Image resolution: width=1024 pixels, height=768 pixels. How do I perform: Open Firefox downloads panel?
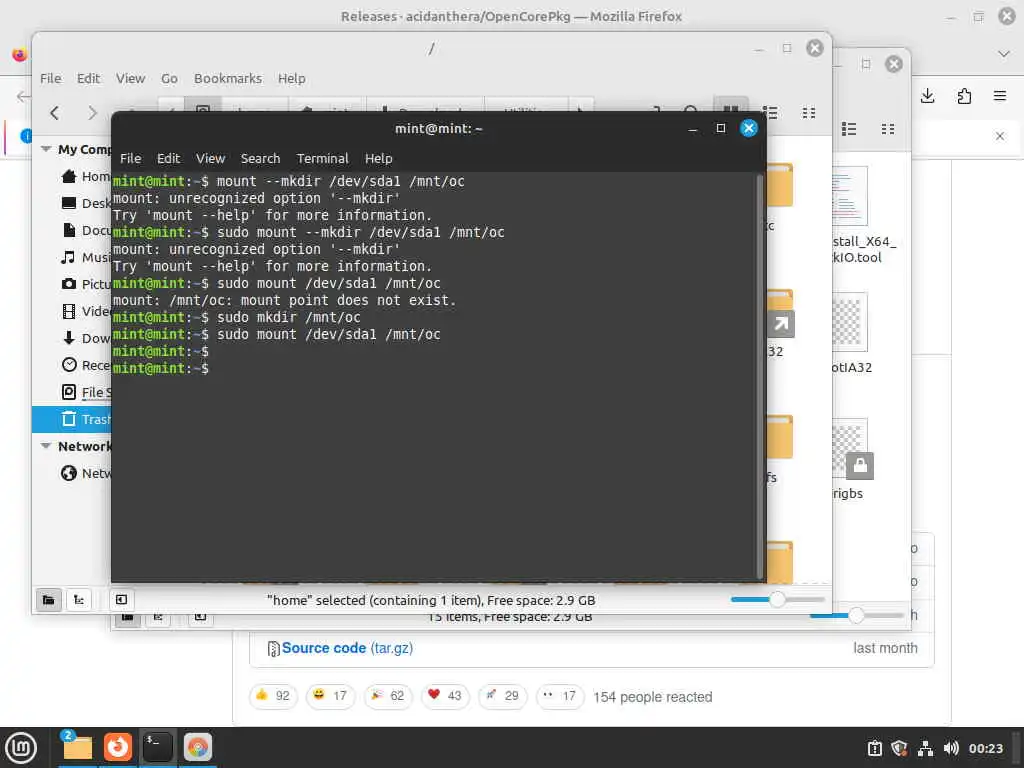[927, 97]
